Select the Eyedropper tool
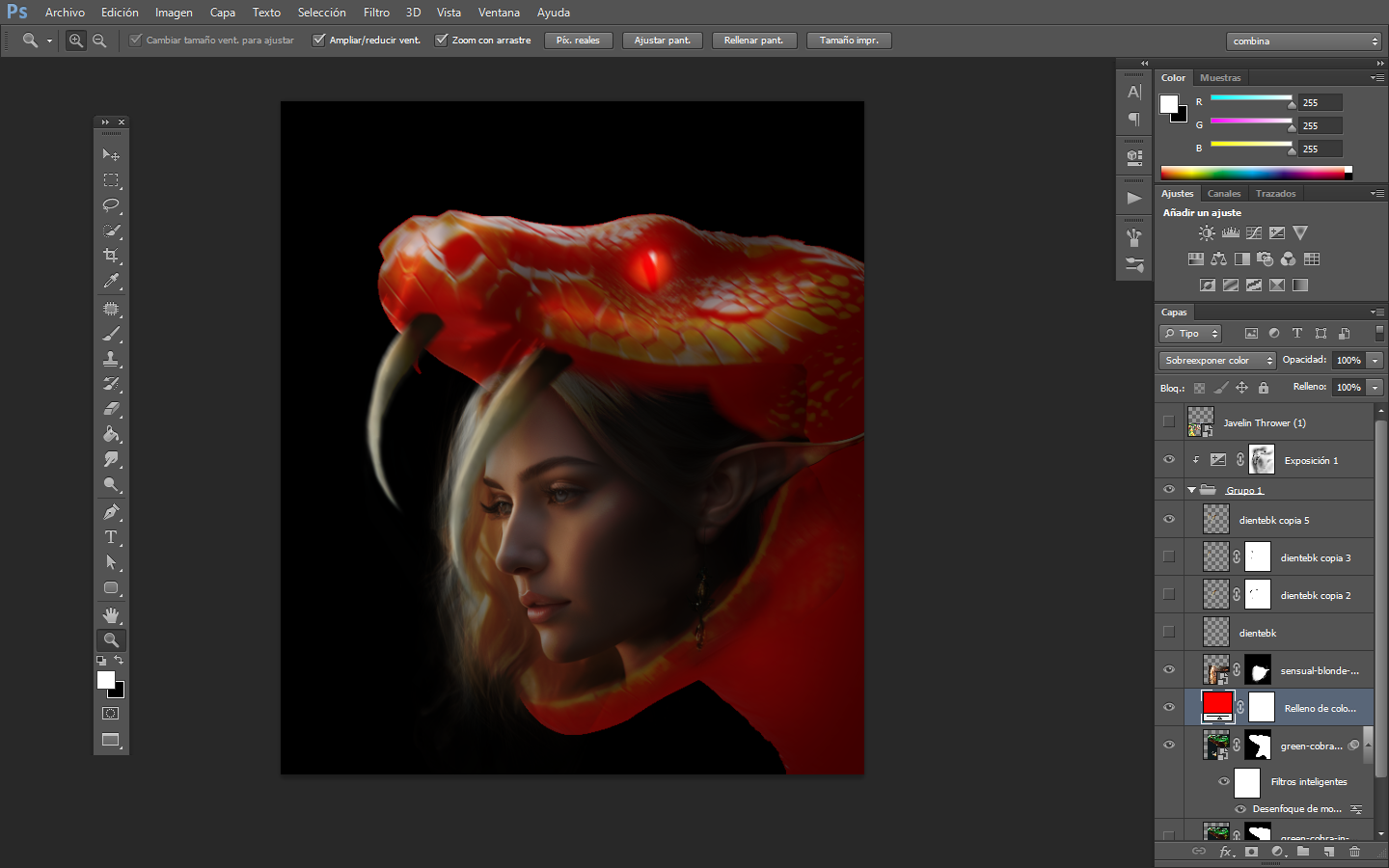 (111, 282)
